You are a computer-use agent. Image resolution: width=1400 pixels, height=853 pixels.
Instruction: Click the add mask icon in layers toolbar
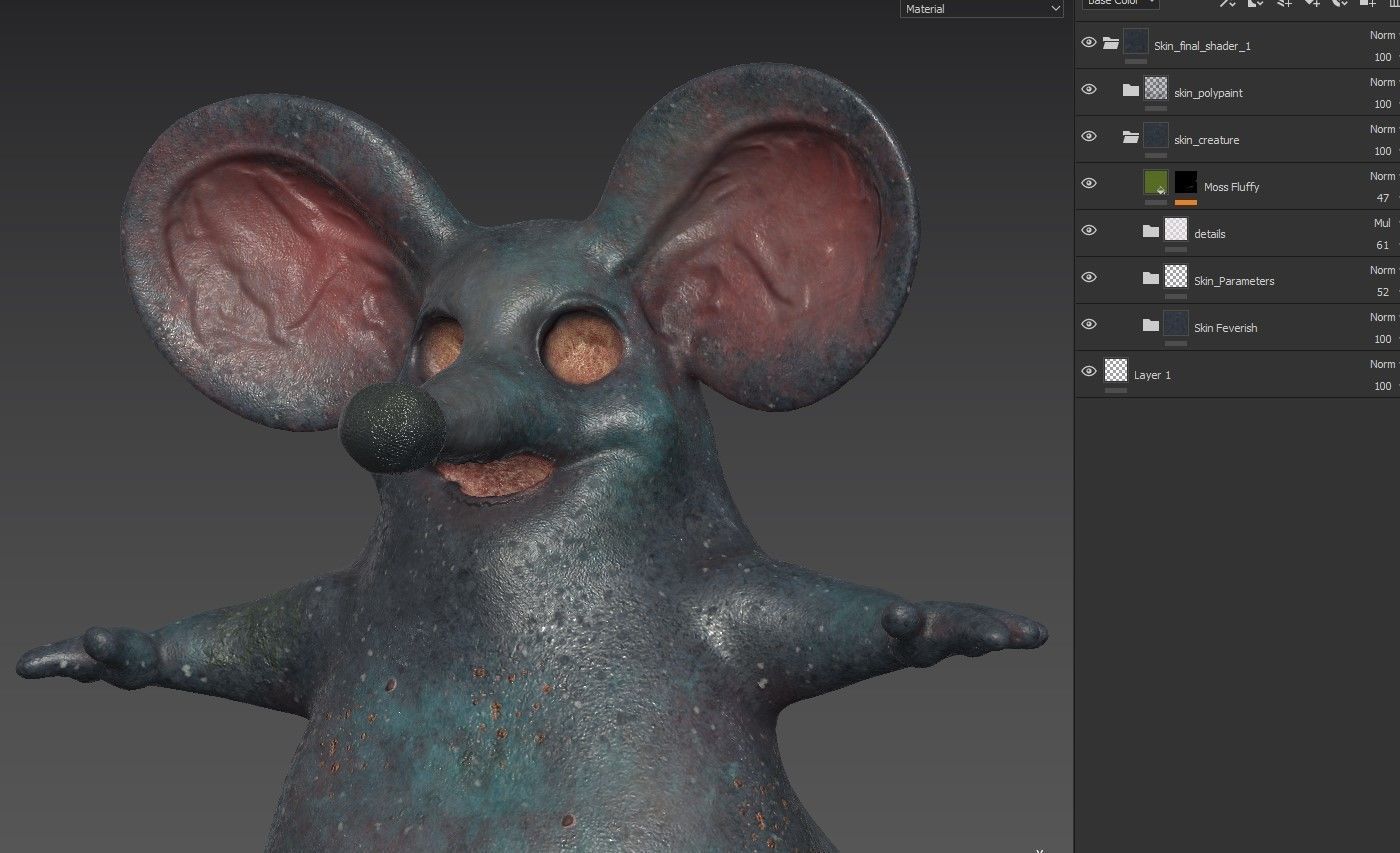[x=1256, y=3]
